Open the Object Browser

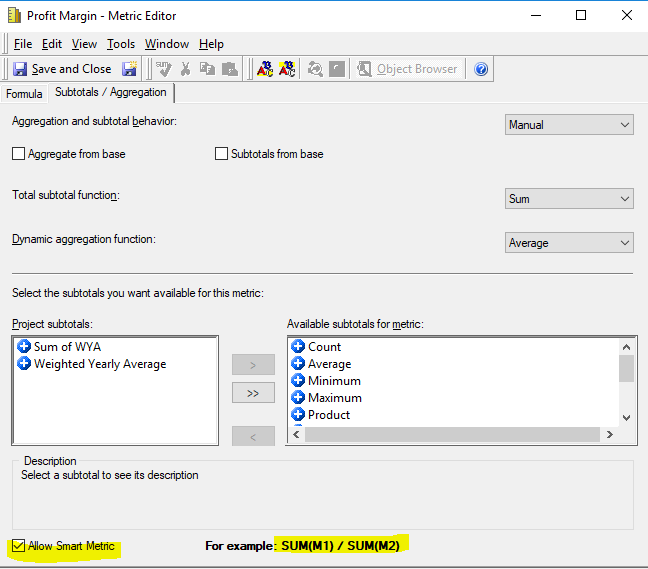[x=408, y=69]
